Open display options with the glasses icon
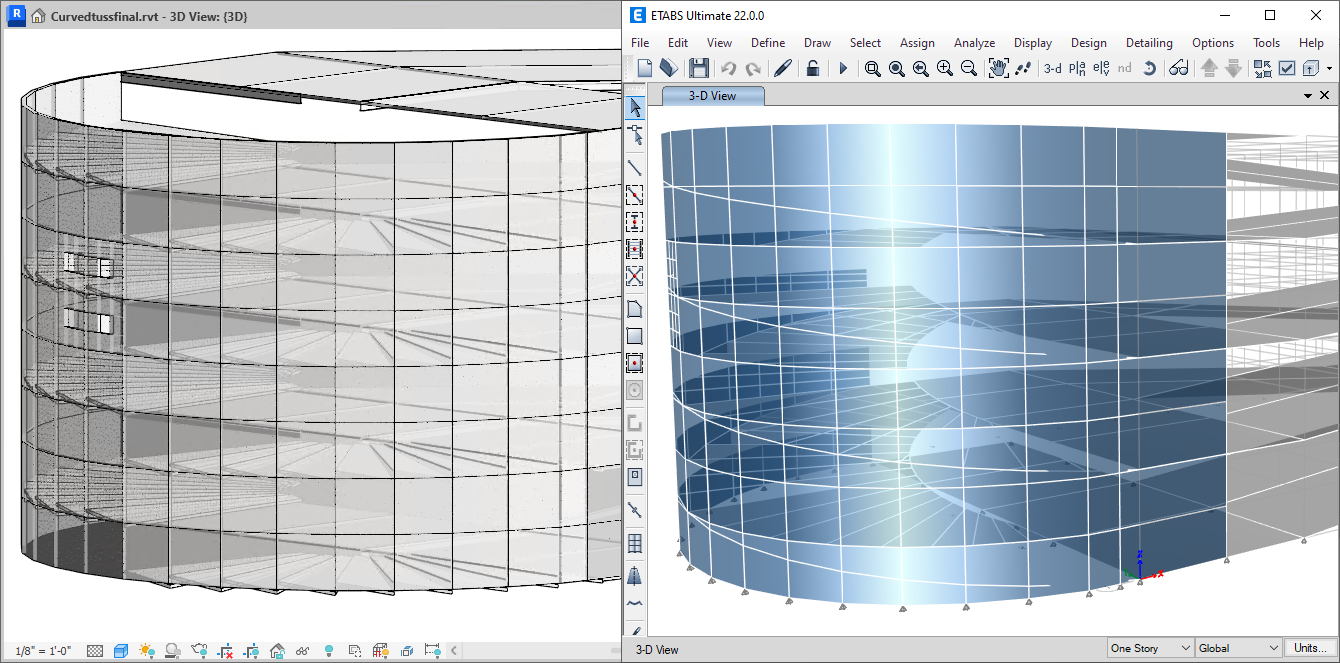This screenshot has width=1340, height=663. coord(1179,68)
